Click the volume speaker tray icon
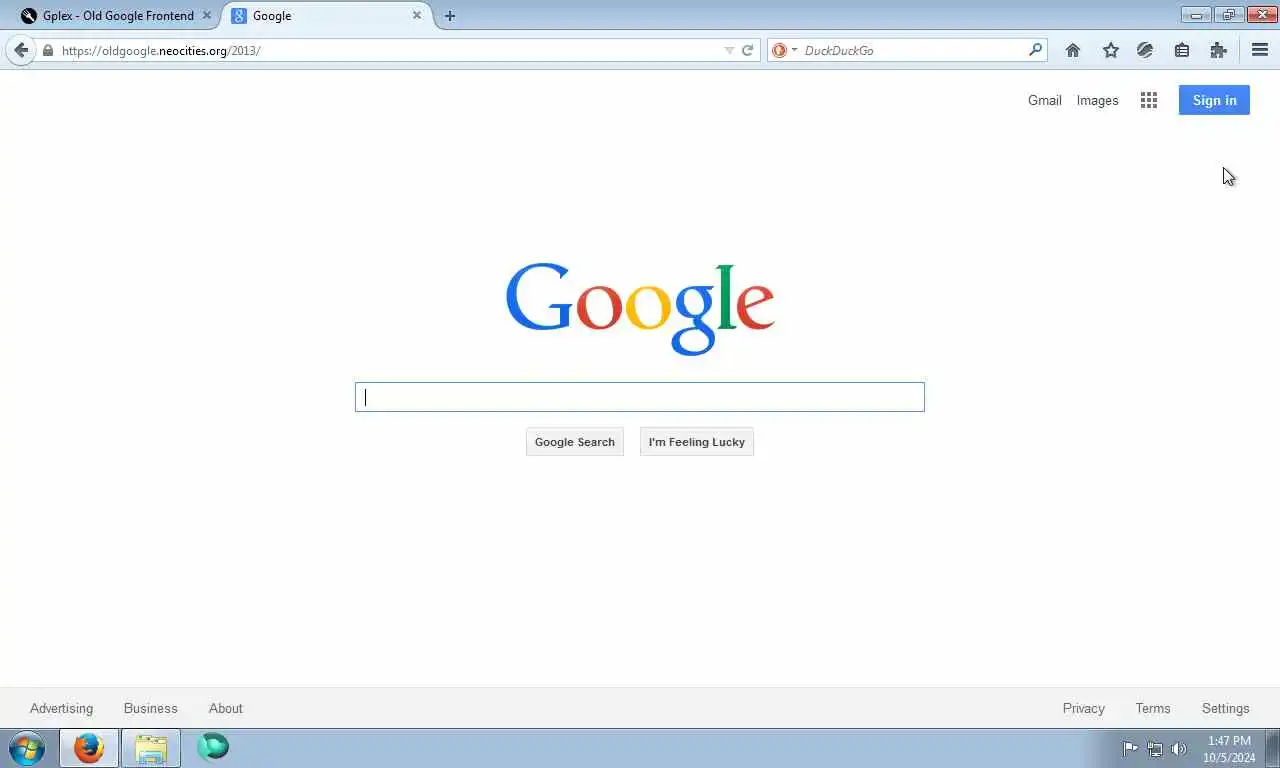Viewport: 1280px width, 768px height. tap(1179, 748)
